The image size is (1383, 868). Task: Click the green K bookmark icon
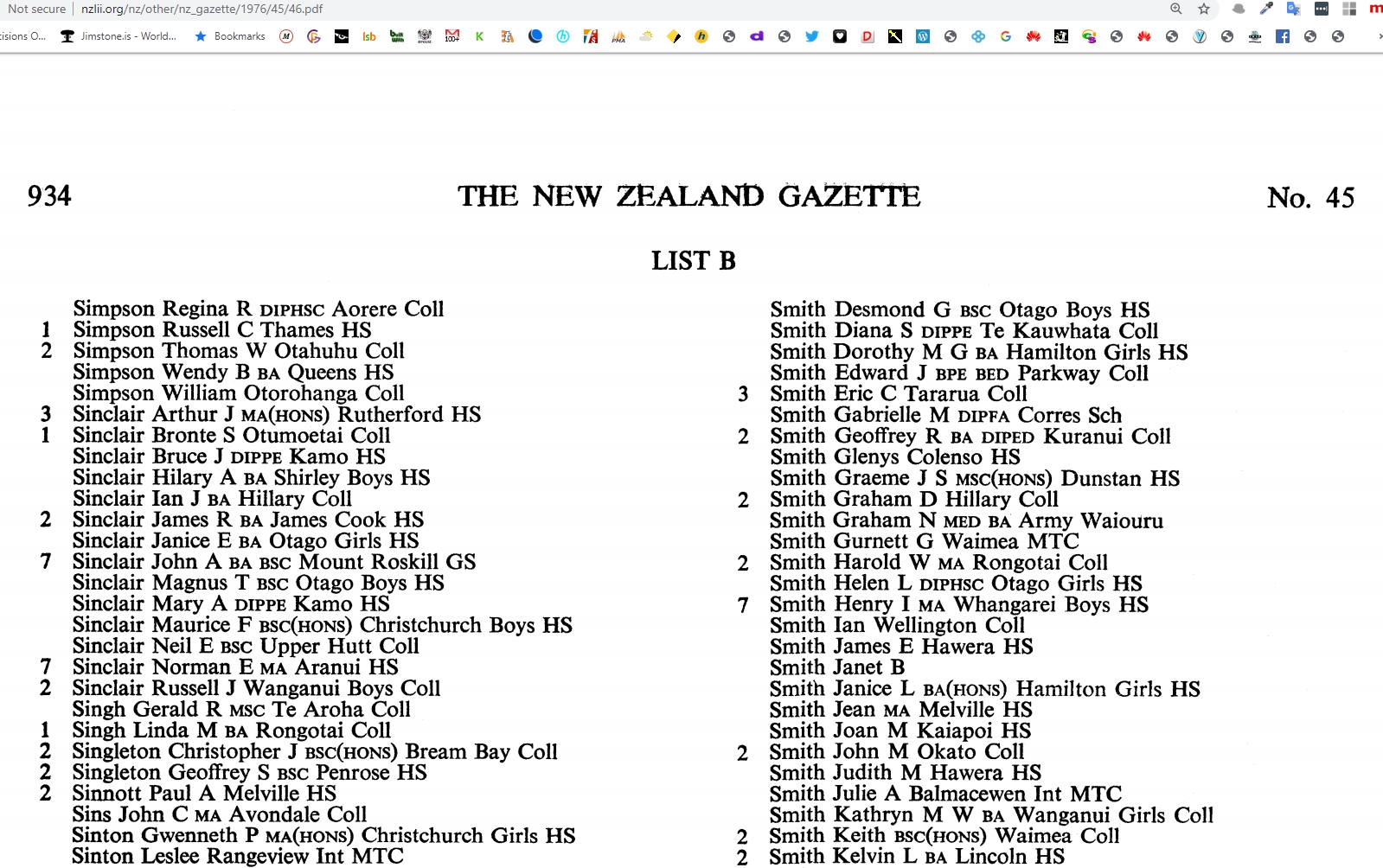click(x=479, y=36)
